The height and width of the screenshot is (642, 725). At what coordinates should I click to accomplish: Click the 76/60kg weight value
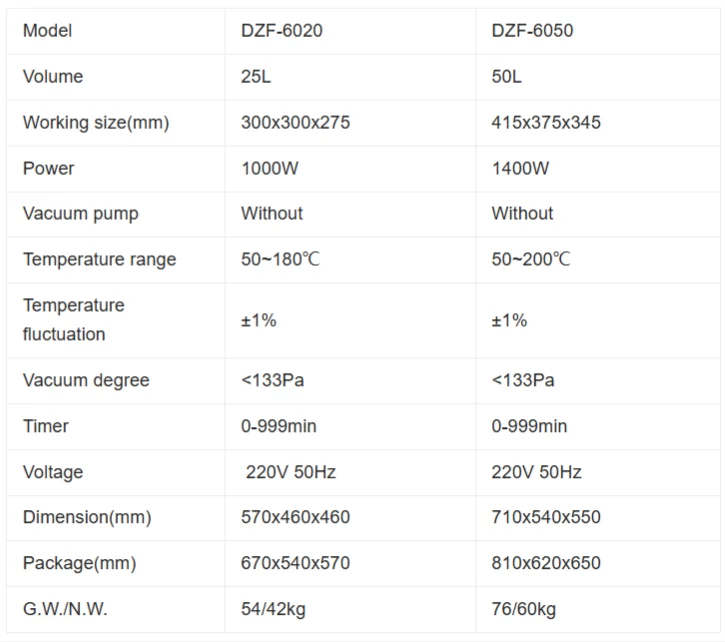pyautogui.click(x=524, y=609)
